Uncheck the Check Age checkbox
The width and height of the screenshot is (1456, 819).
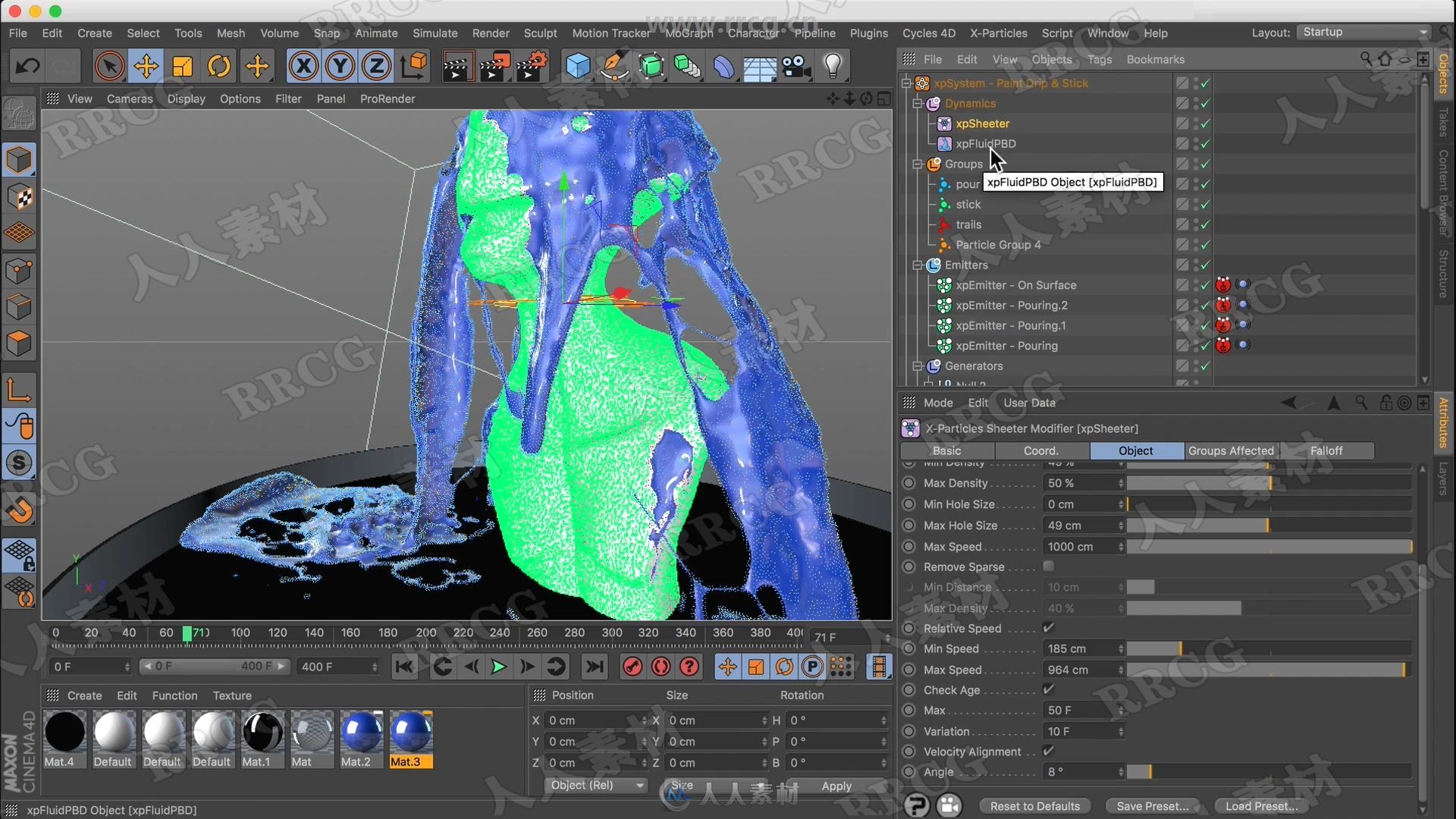[x=1049, y=689]
